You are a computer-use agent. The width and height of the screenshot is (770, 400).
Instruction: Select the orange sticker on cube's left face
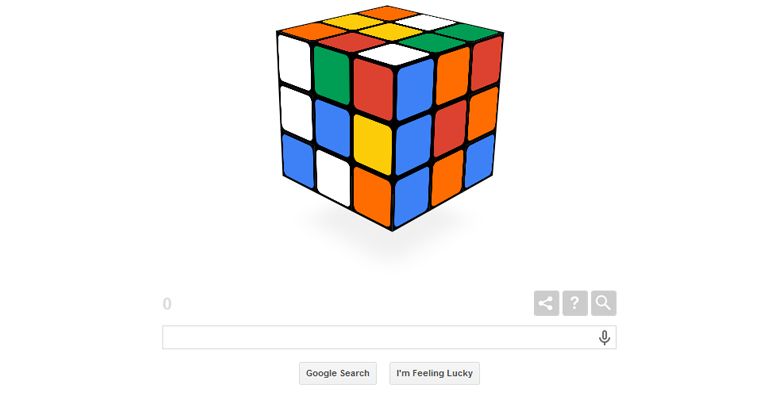[x=372, y=197]
